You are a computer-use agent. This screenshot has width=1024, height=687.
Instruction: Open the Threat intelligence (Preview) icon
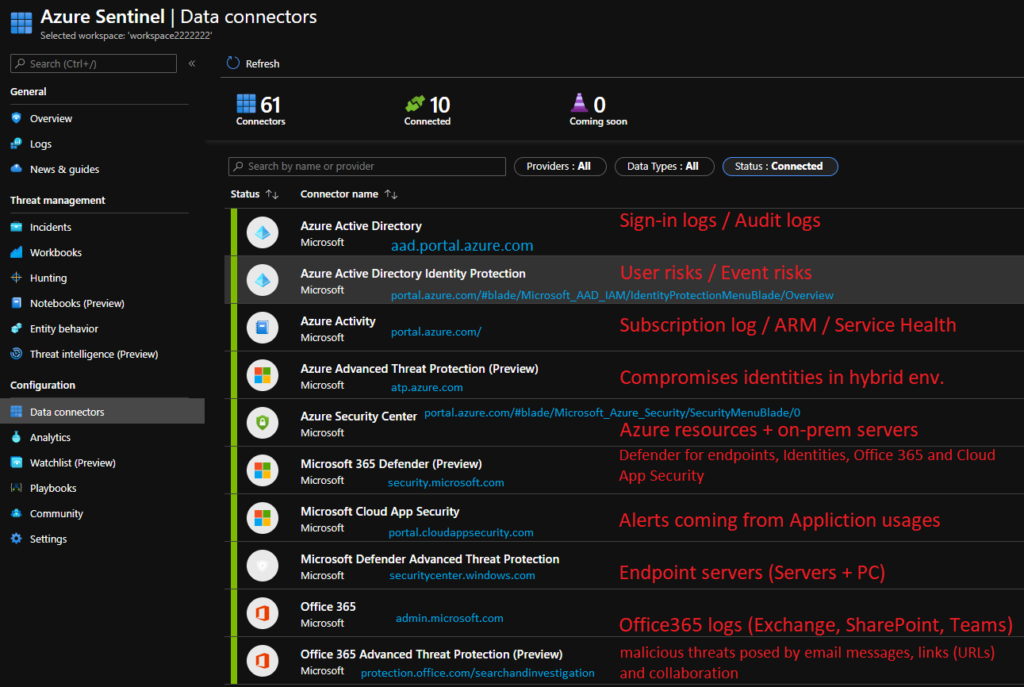(x=16, y=354)
